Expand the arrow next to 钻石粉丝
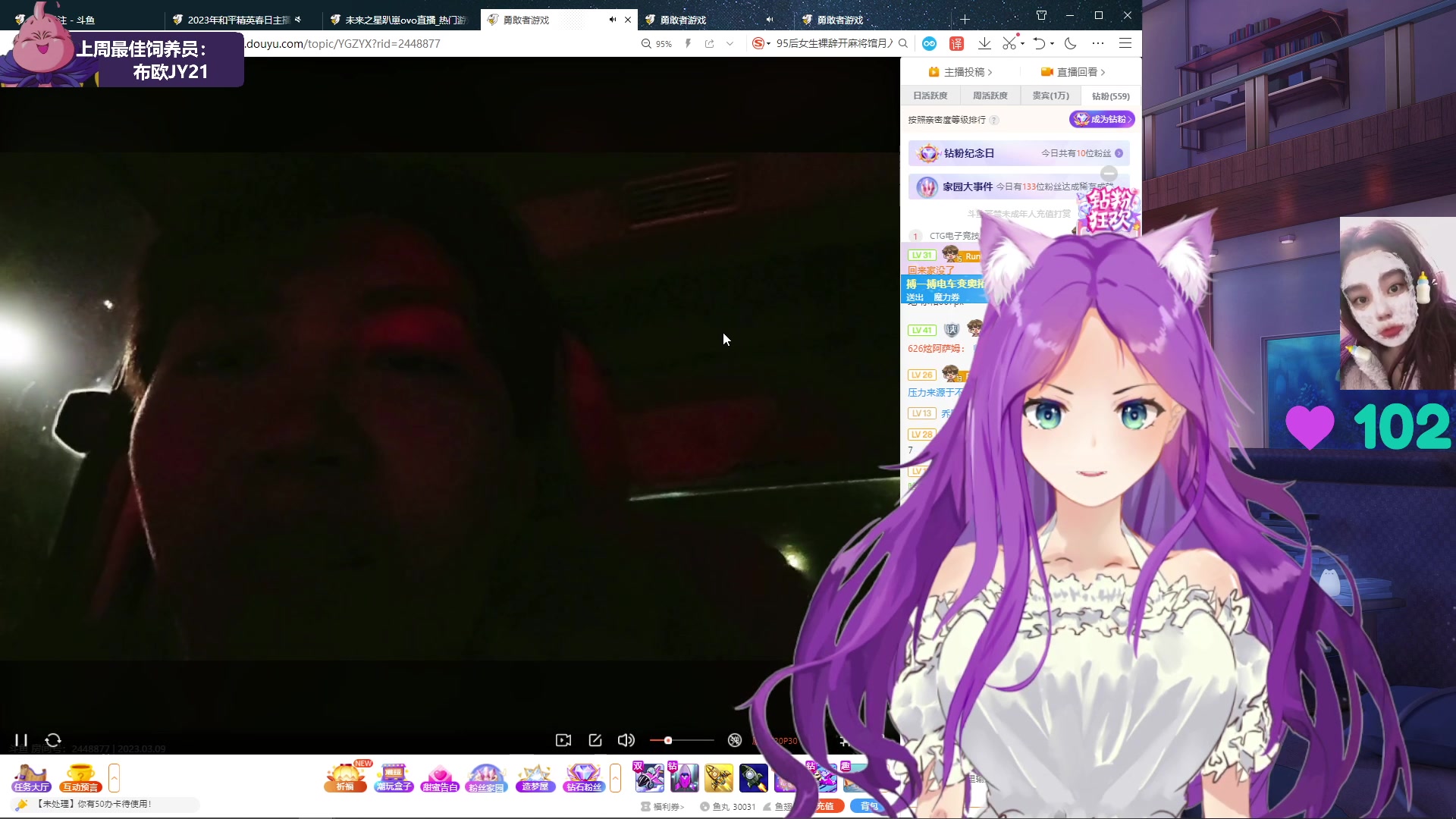 [615, 778]
